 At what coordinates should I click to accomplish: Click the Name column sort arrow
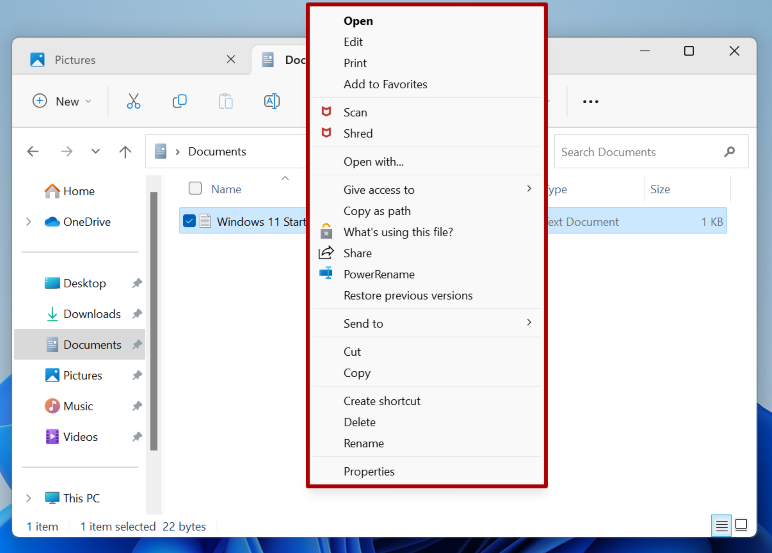pyautogui.click(x=285, y=178)
